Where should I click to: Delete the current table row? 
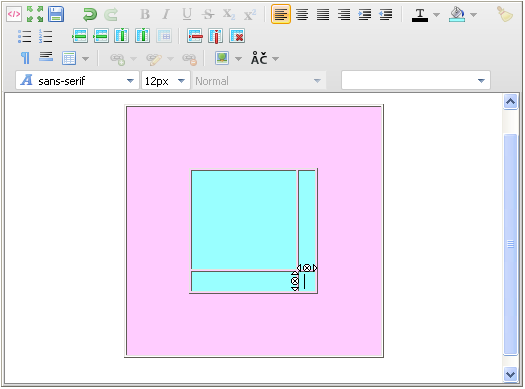(195, 36)
